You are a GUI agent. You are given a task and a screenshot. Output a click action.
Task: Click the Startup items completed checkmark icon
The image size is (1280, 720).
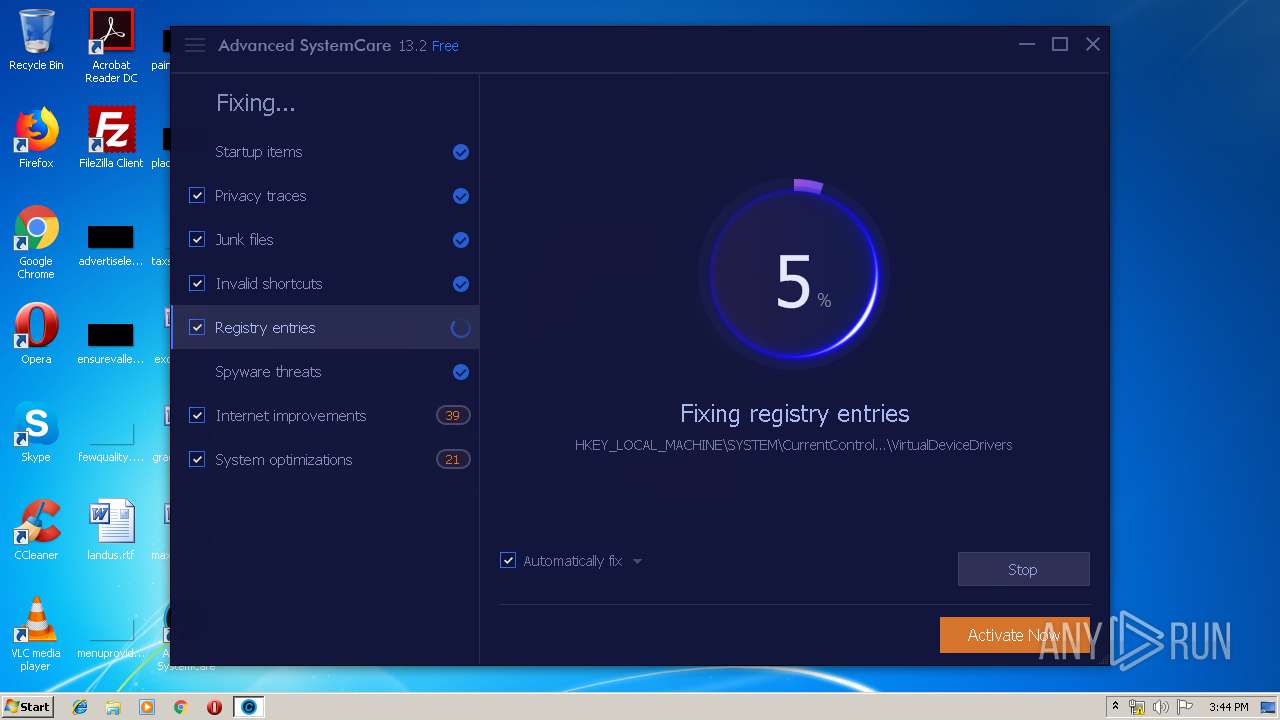coord(461,152)
